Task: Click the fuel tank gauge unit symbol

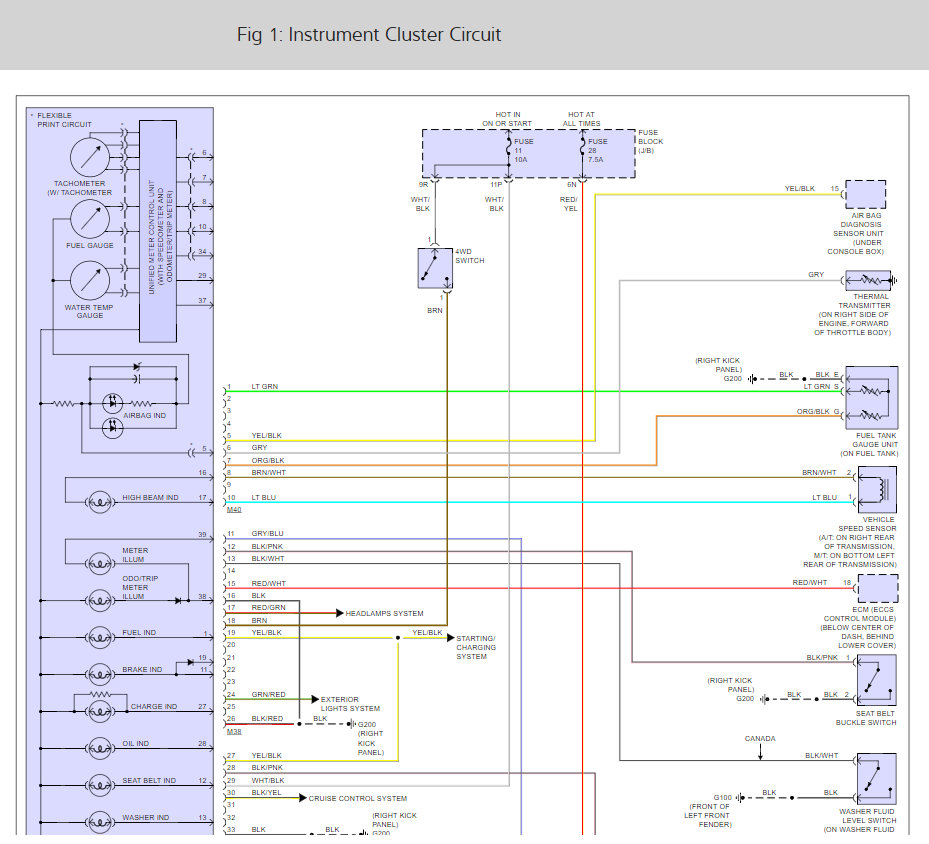Action: (871, 398)
